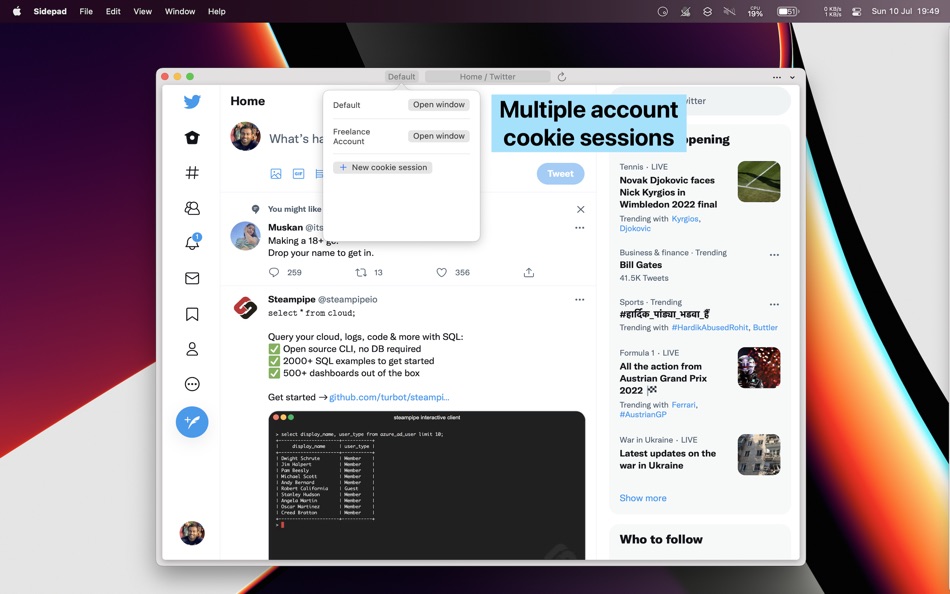Reload page with refresh icon in title bar
This screenshot has height=594, width=950.
562,77
